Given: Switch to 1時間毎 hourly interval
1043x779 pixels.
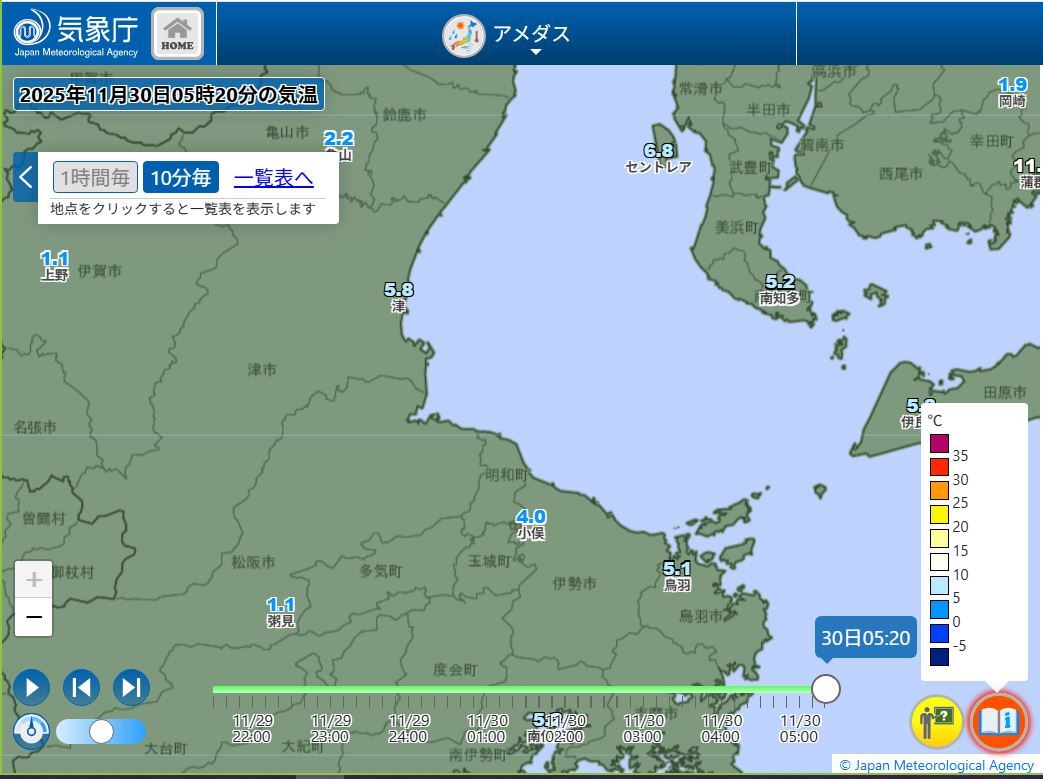Looking at the screenshot, I should (95, 178).
